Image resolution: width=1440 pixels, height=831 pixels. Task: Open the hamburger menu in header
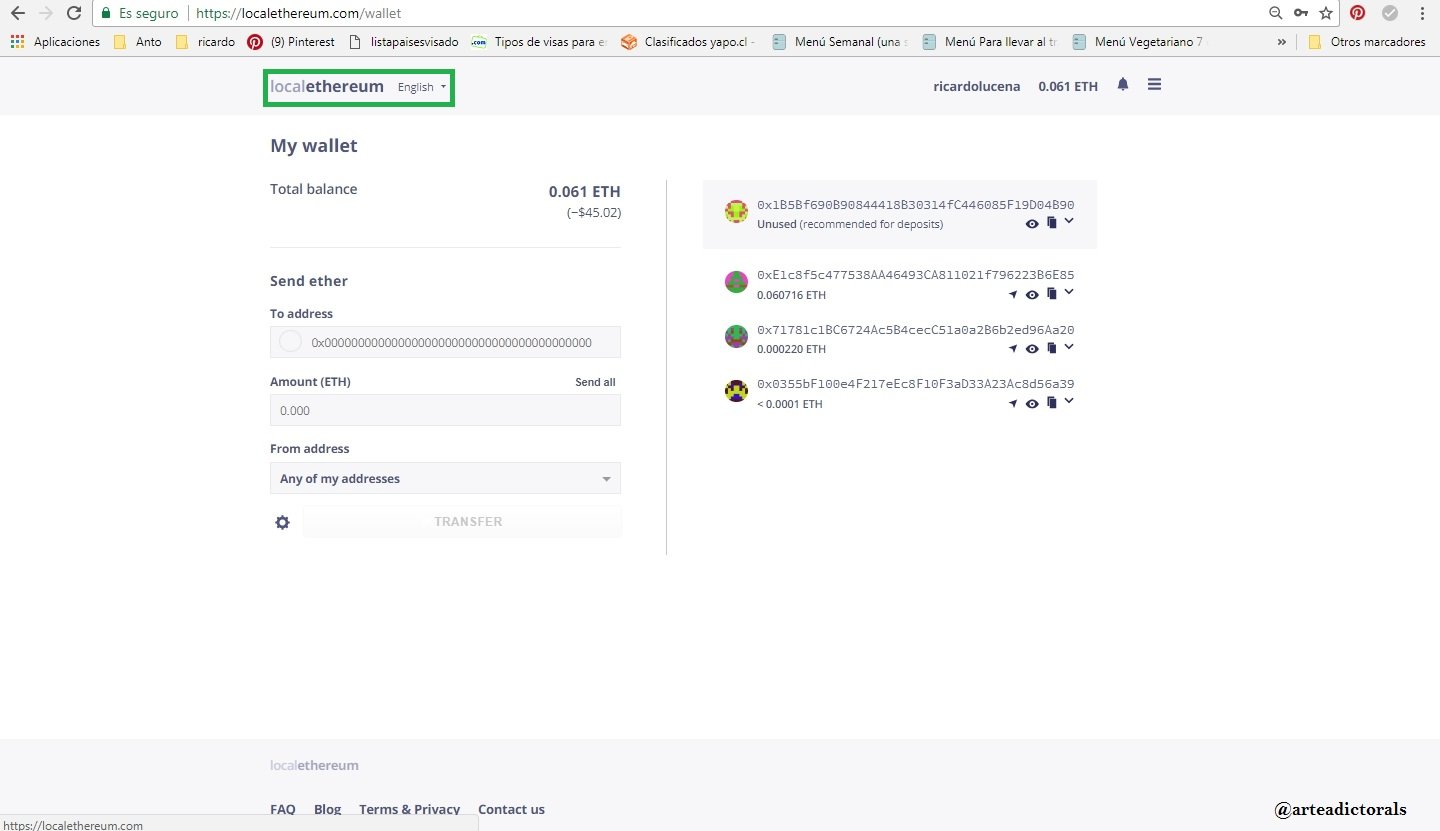click(x=1154, y=85)
